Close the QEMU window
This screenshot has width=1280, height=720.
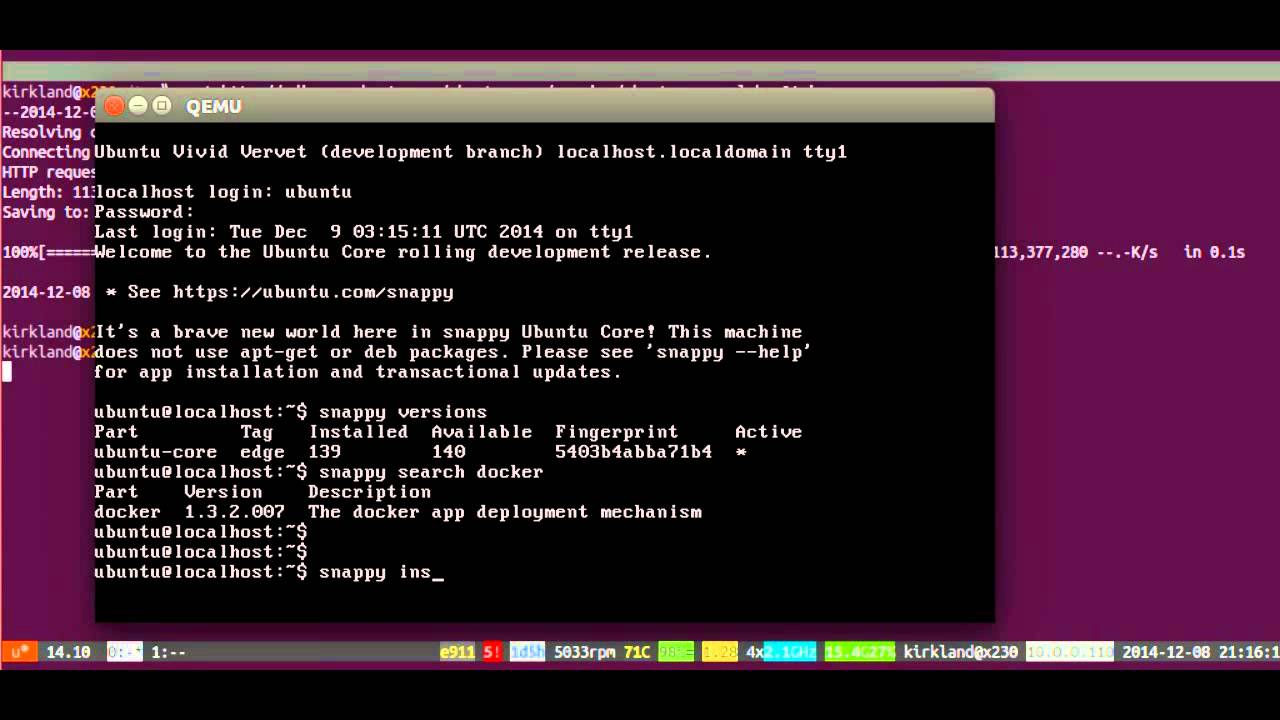pyautogui.click(x=114, y=106)
